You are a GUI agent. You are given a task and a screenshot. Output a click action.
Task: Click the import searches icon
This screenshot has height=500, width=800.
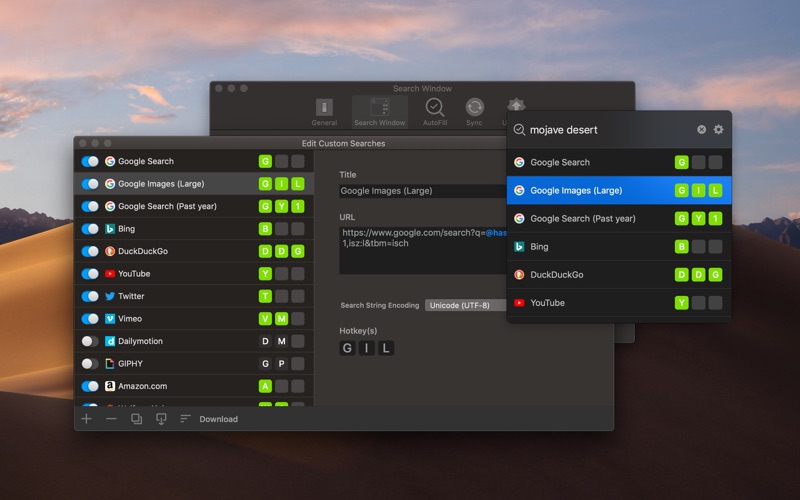pyautogui.click(x=161, y=419)
